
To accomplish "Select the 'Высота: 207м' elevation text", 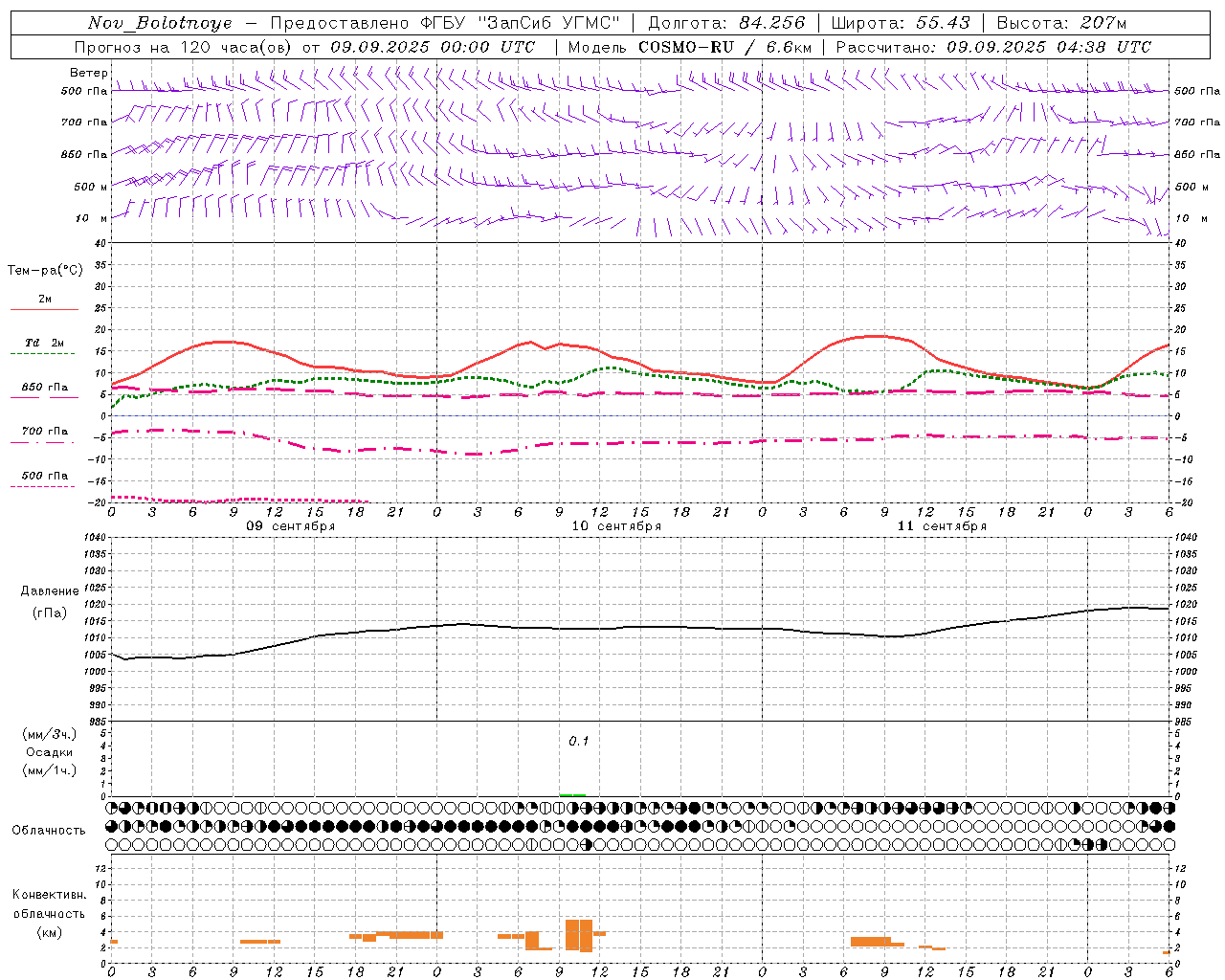I will click(x=1061, y=23).
